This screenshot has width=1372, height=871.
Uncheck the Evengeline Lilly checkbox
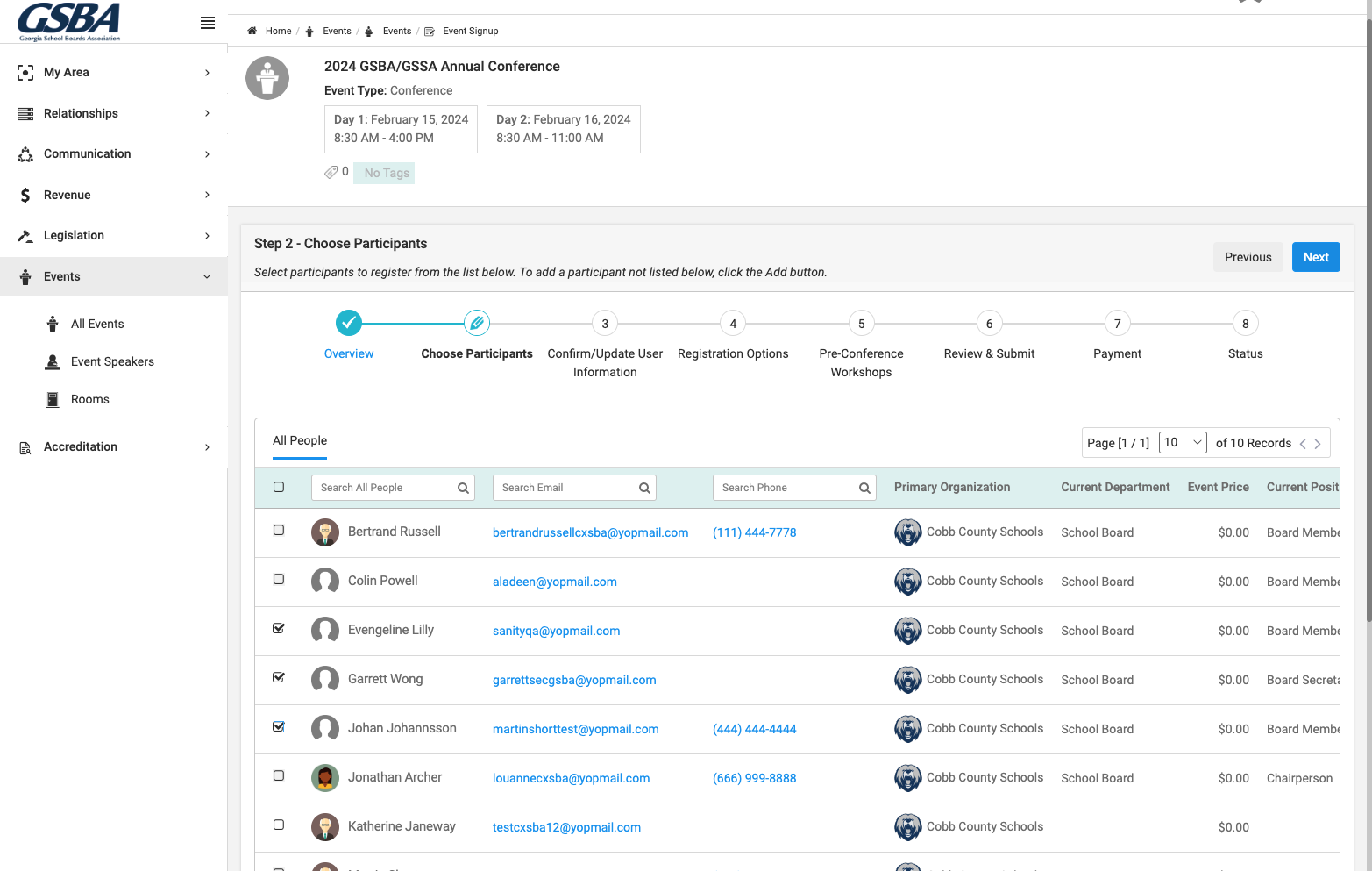279,628
